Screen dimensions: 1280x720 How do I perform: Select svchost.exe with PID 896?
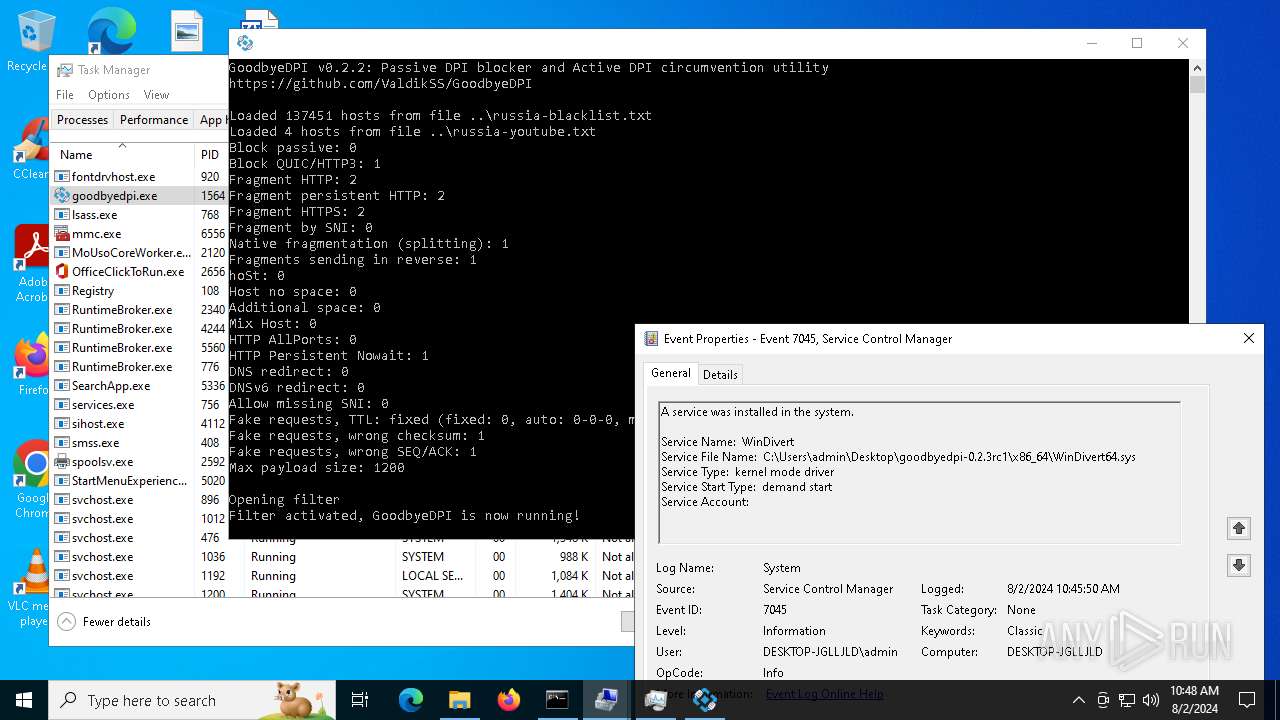139,500
